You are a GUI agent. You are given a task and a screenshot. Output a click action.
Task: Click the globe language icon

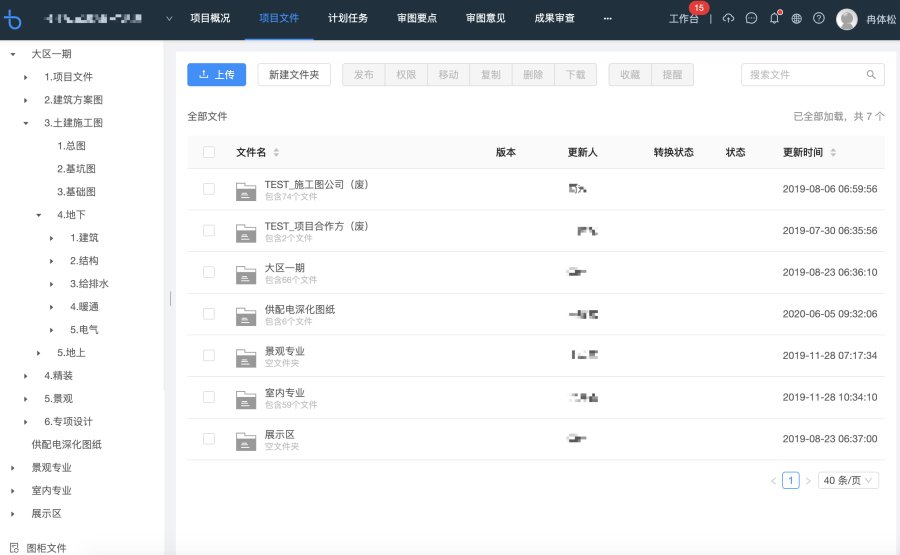[796, 18]
